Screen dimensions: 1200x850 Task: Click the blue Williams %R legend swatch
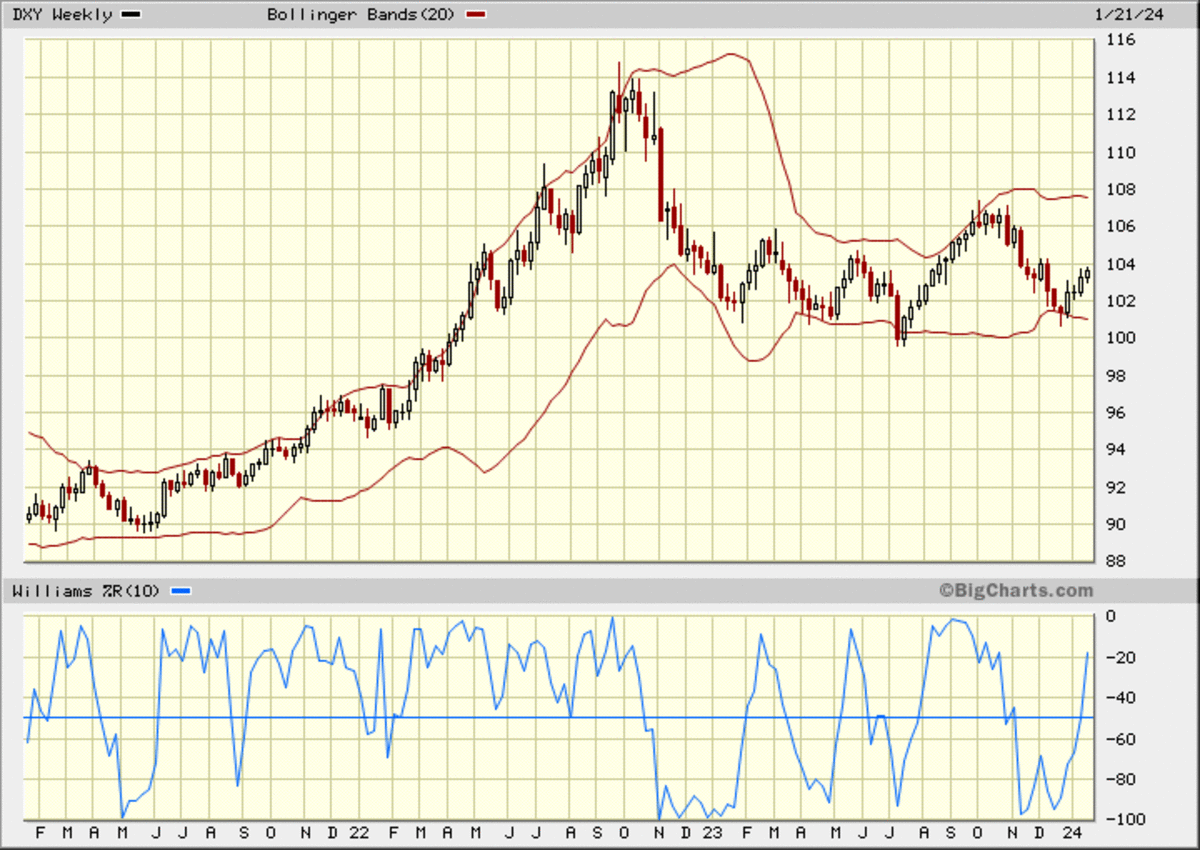coord(180,591)
